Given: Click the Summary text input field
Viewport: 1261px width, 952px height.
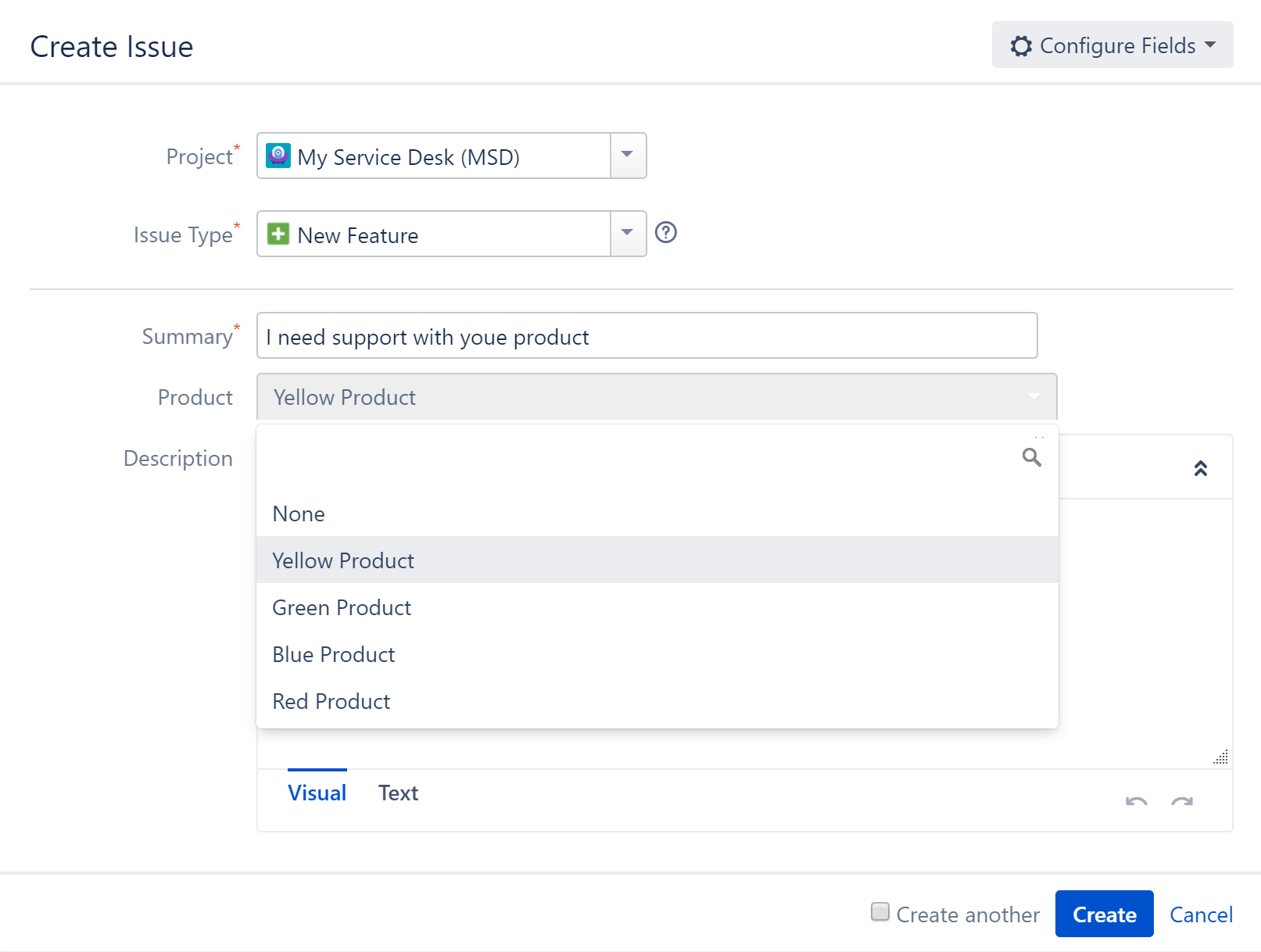Looking at the screenshot, I should click(x=647, y=336).
